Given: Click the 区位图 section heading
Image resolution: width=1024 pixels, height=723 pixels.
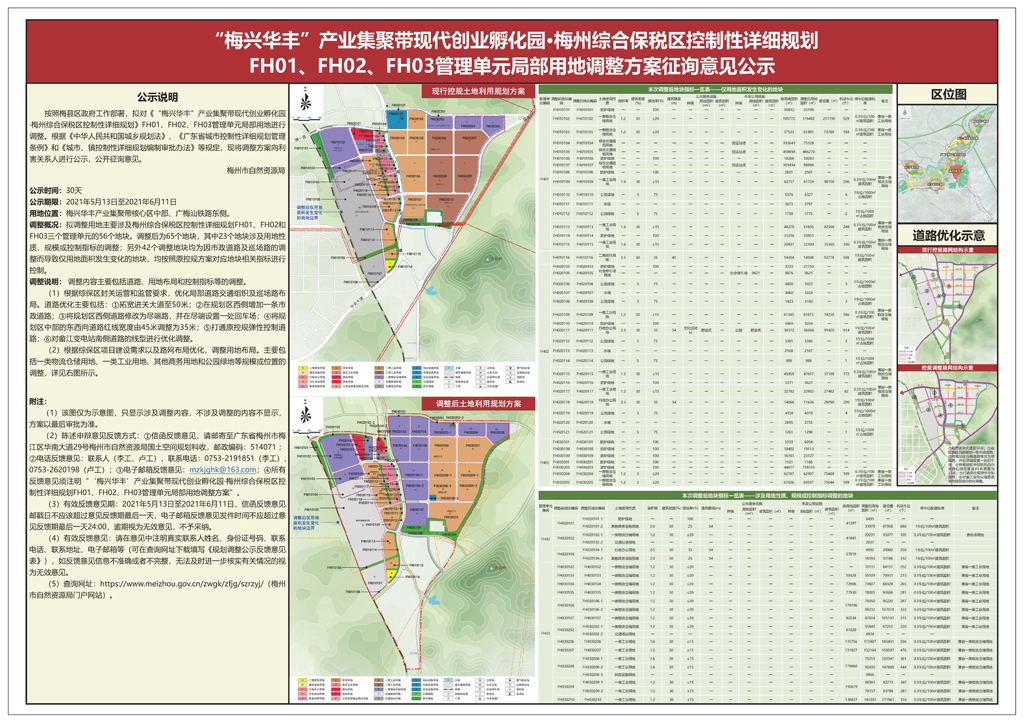Looking at the screenshot, I should click(948, 93).
